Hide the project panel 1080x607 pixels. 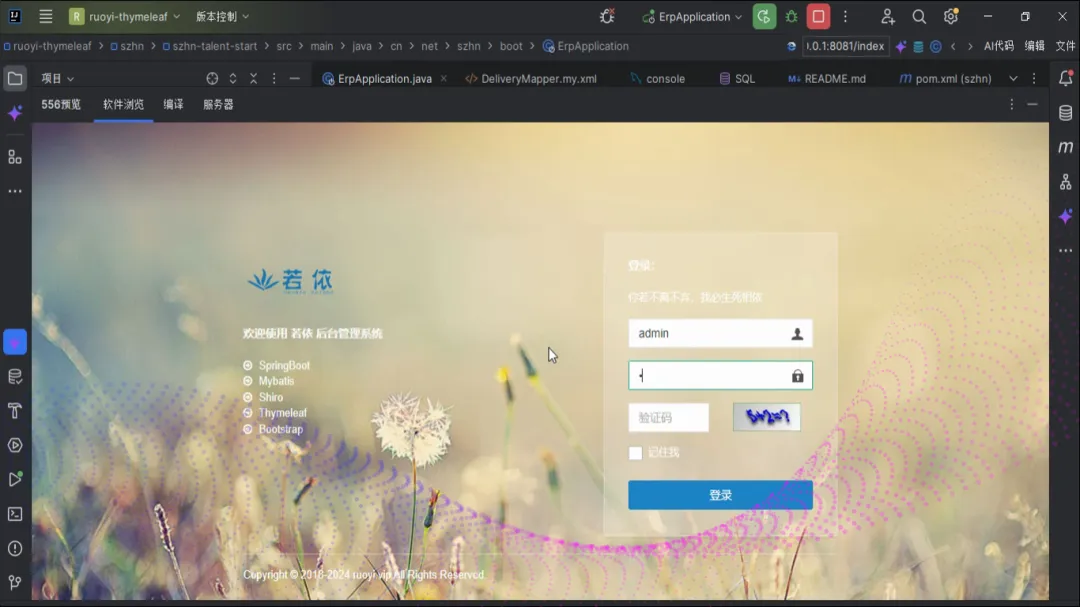tap(295, 79)
